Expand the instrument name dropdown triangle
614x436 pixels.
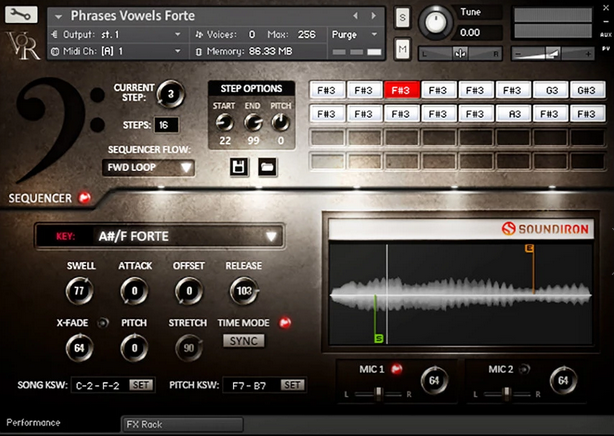click(59, 16)
